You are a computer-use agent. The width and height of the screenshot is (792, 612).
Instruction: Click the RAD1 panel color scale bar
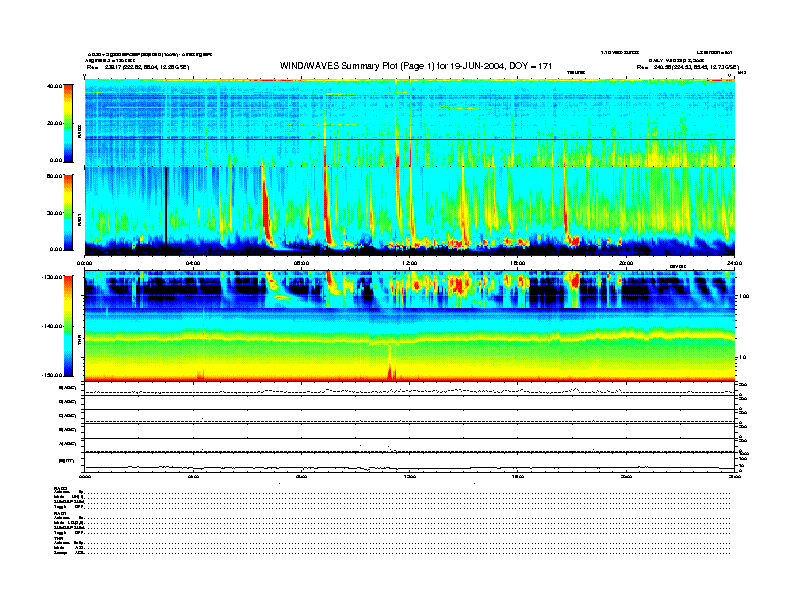[x=69, y=211]
